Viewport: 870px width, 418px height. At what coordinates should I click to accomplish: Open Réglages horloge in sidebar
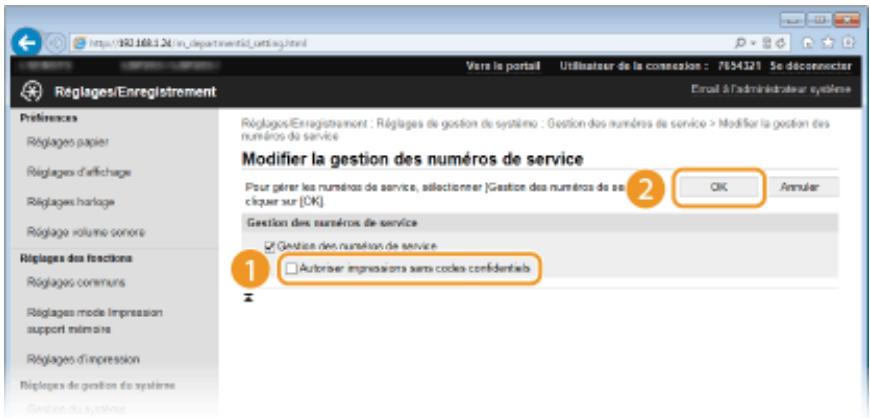(x=70, y=202)
